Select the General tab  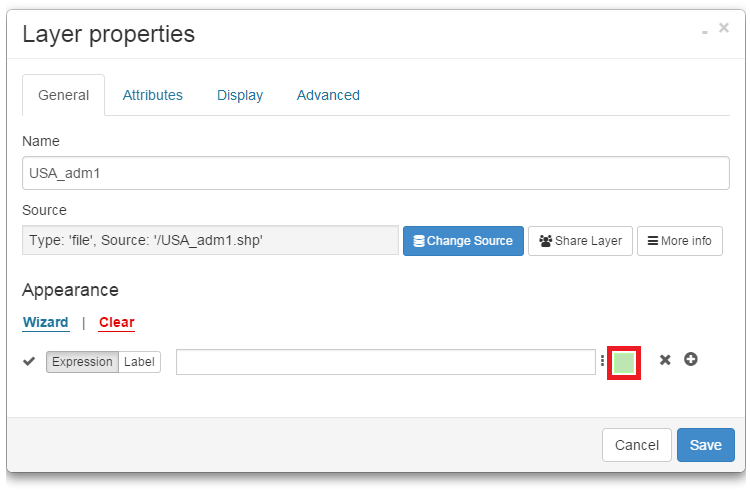pos(64,95)
